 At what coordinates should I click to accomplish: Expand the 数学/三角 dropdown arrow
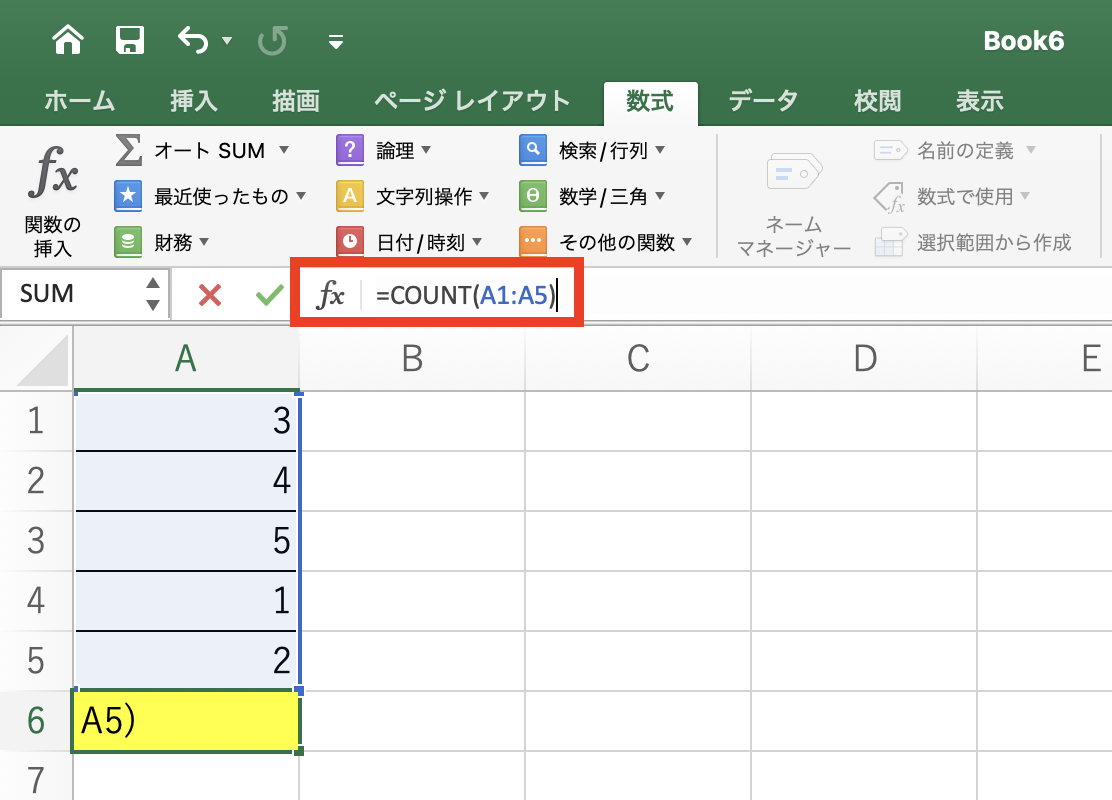[x=660, y=195]
